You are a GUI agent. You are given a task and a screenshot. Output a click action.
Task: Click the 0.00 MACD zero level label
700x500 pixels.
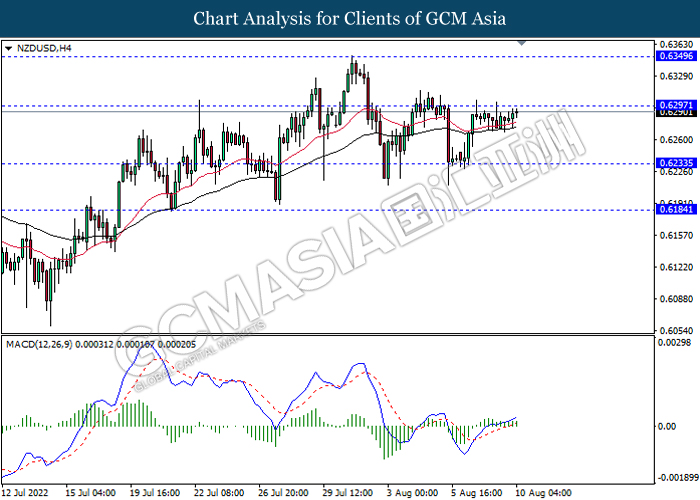pos(667,426)
